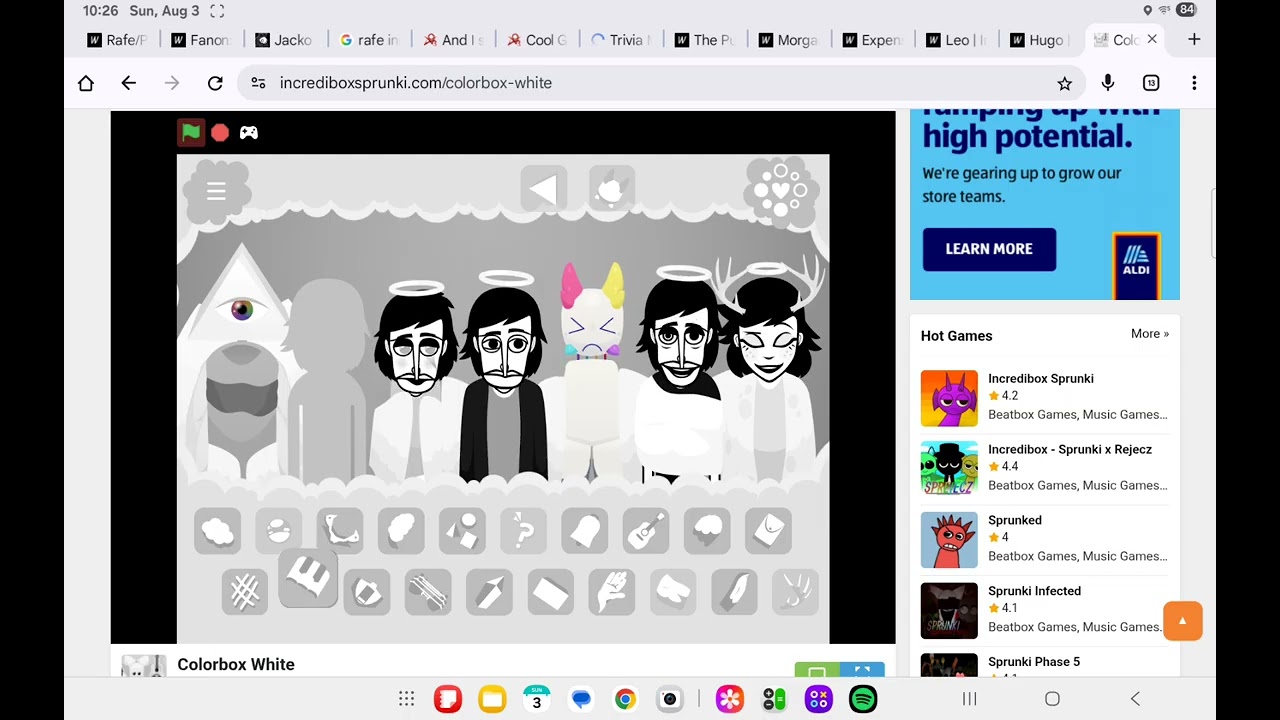Select the crescent horn sound icon
The image size is (1280, 720).
(x=340, y=531)
